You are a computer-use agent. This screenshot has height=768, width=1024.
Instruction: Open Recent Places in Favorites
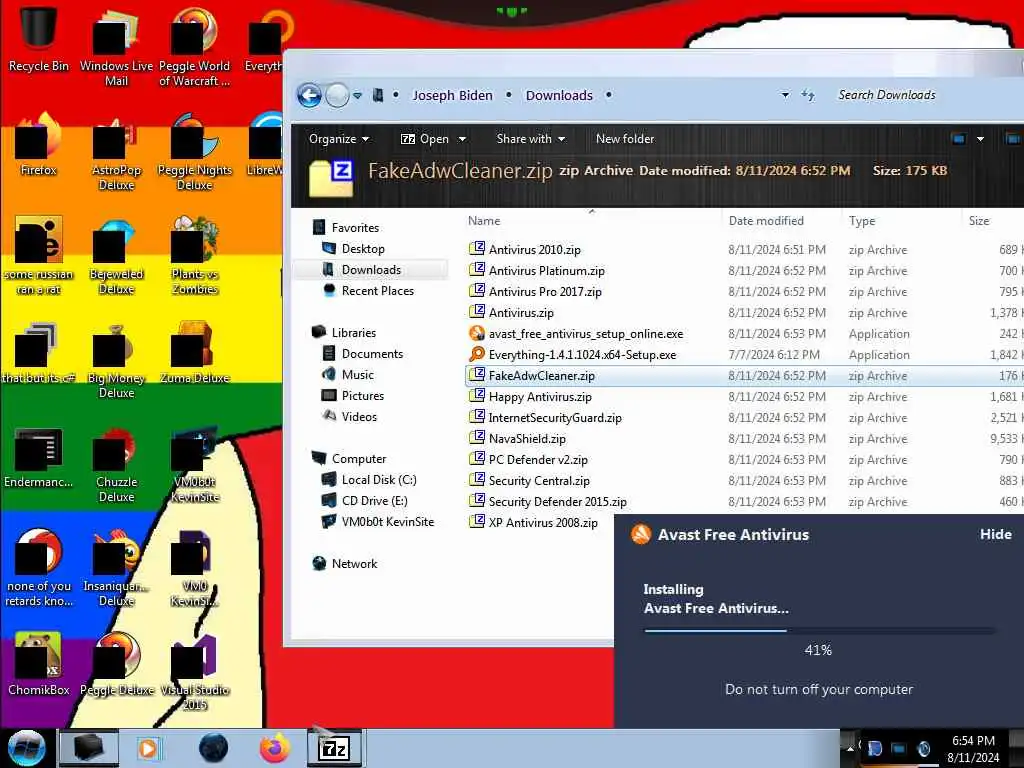click(x=377, y=291)
